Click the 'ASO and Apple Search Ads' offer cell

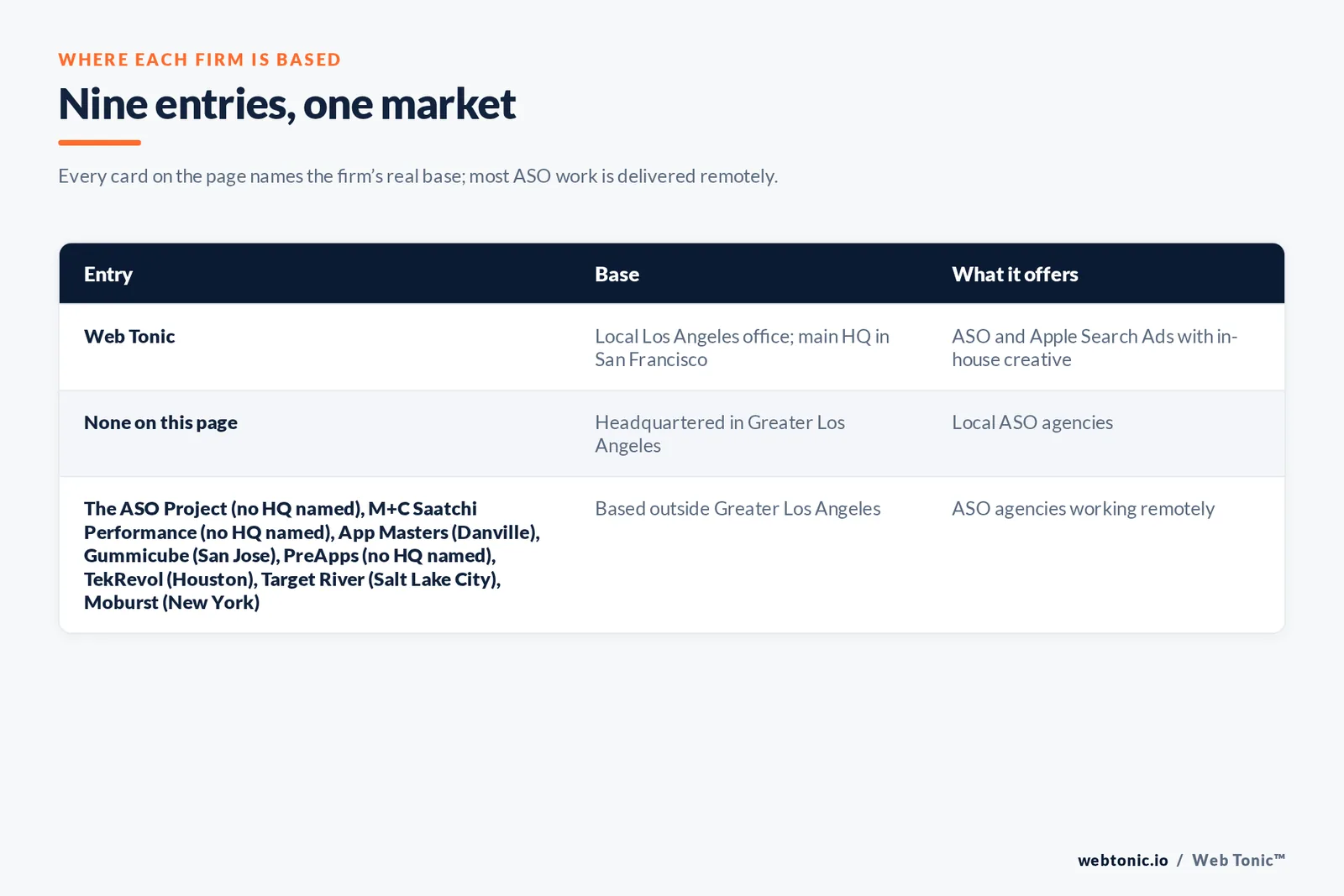click(1094, 348)
